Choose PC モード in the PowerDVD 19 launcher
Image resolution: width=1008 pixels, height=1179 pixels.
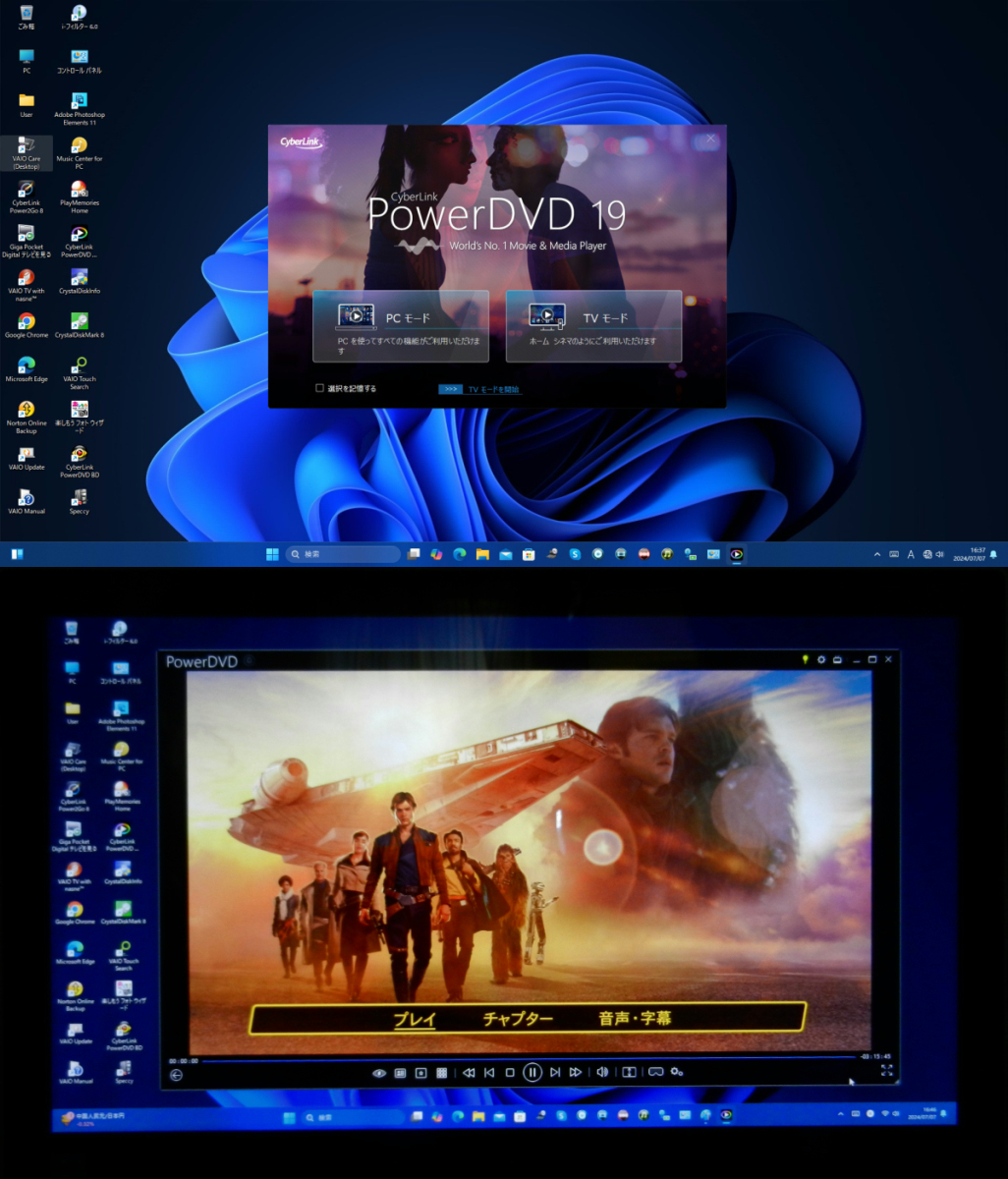tap(401, 326)
